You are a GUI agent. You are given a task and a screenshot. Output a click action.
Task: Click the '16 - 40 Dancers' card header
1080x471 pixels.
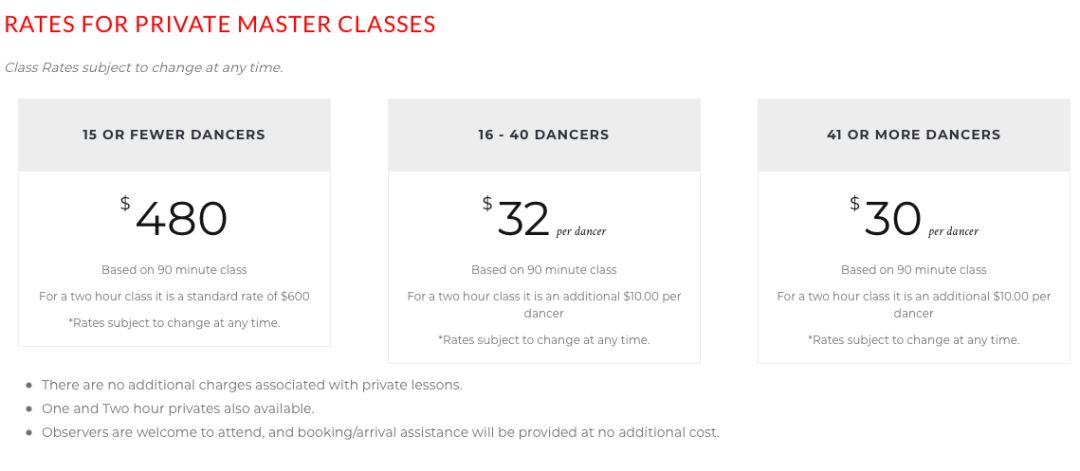543,134
